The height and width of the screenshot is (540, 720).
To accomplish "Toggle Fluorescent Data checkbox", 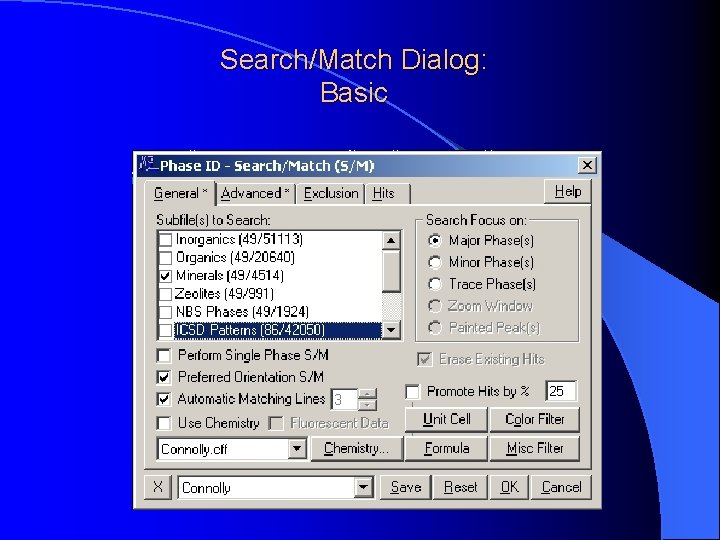I will coord(276,423).
